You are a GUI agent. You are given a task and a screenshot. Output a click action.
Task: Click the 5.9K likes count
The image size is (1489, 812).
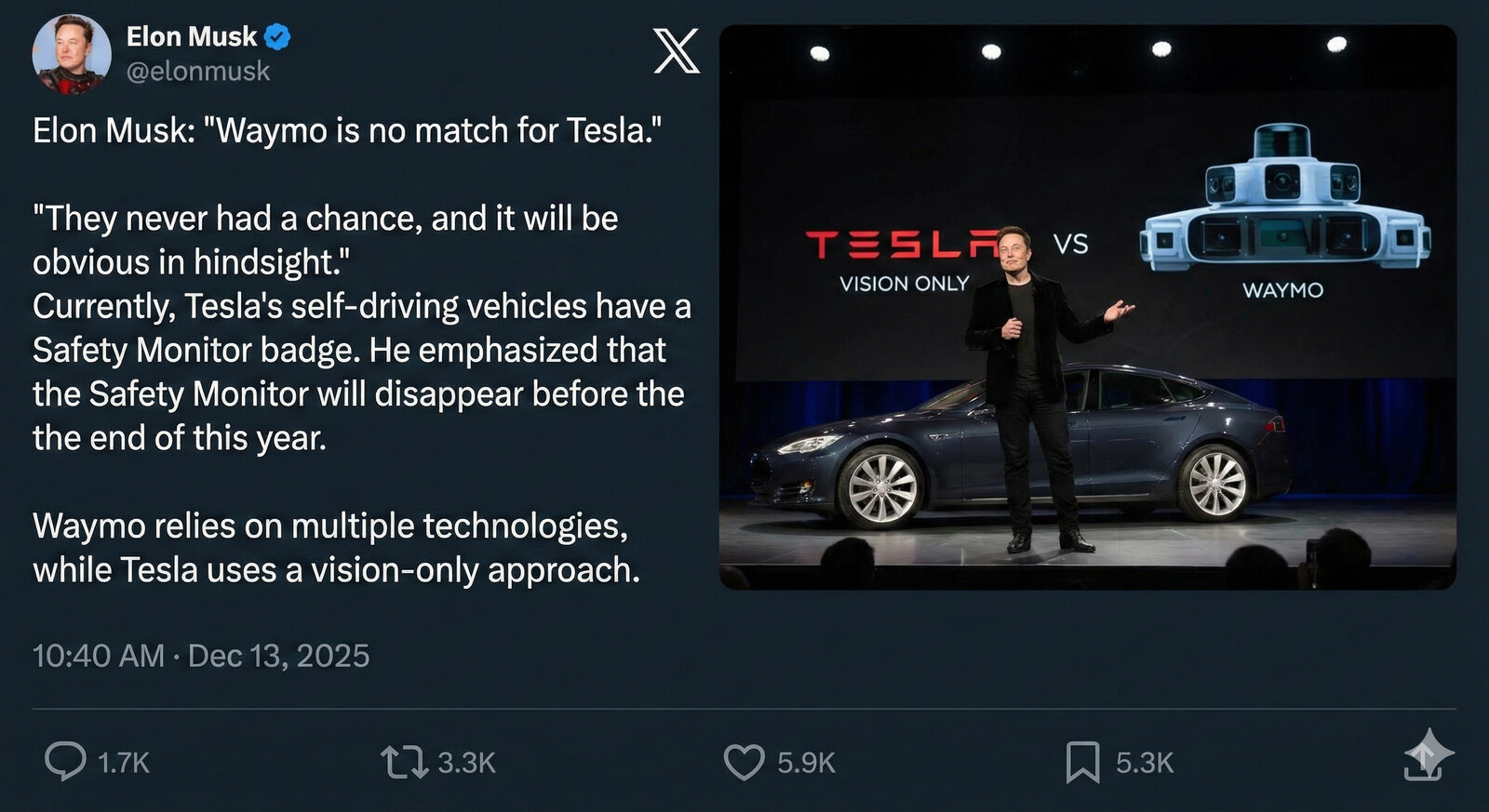coord(806,763)
